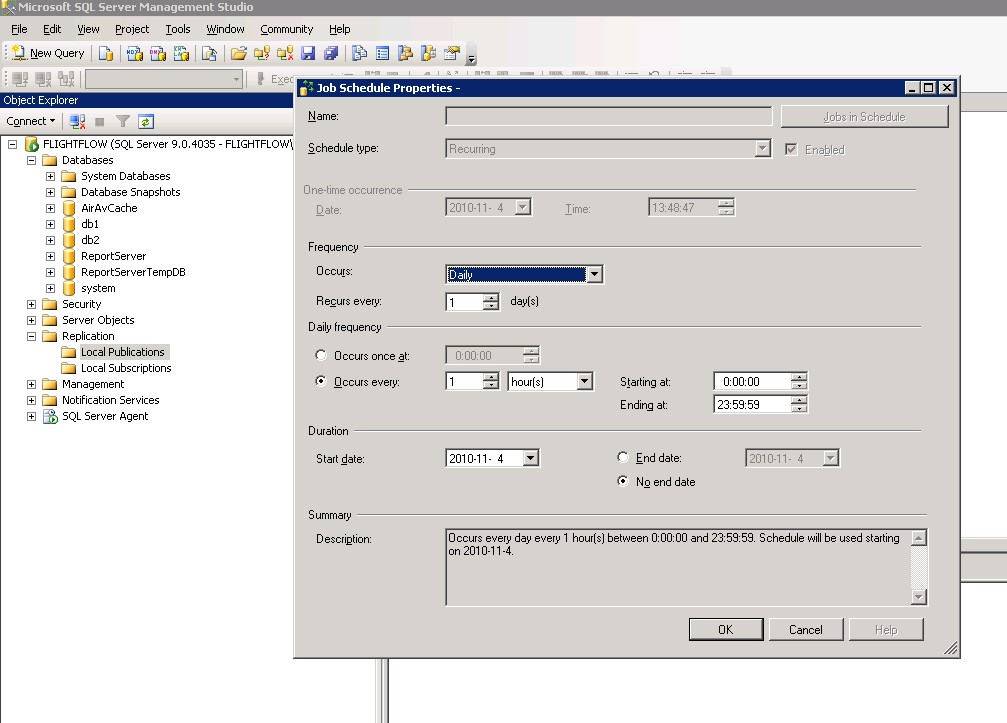Open the Community menu
The width and height of the screenshot is (1007, 723).
point(286,29)
